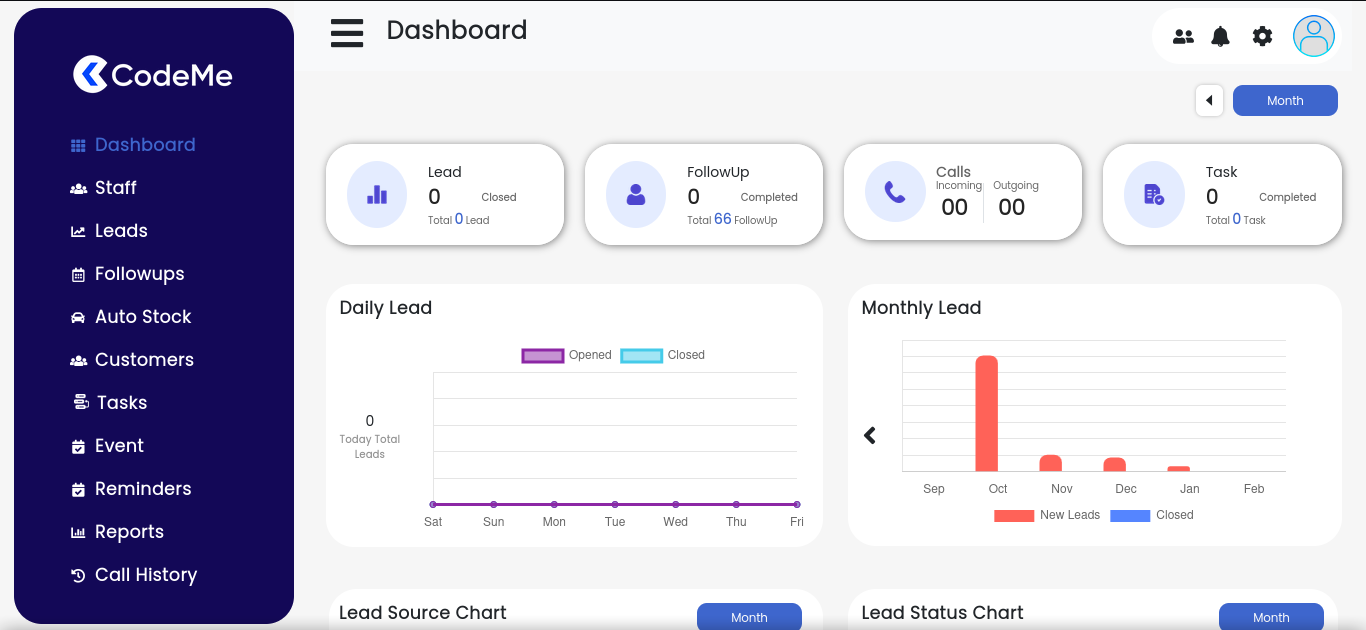Viewport: 1366px width, 630px height.
Task: Click the Fri data point in Daily Lead
Action: pos(797,504)
